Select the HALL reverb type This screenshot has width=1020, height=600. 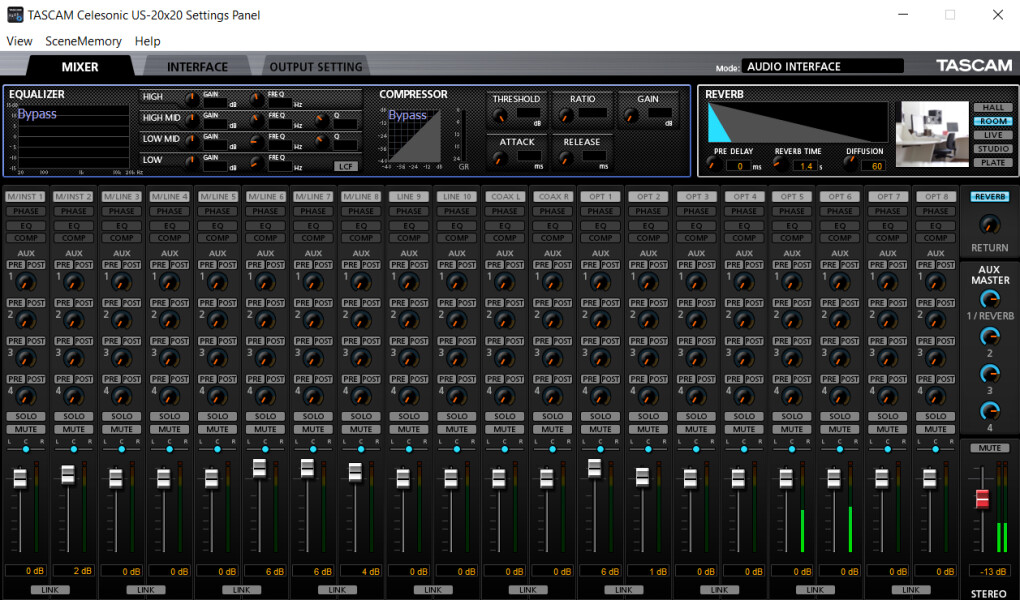click(992, 107)
